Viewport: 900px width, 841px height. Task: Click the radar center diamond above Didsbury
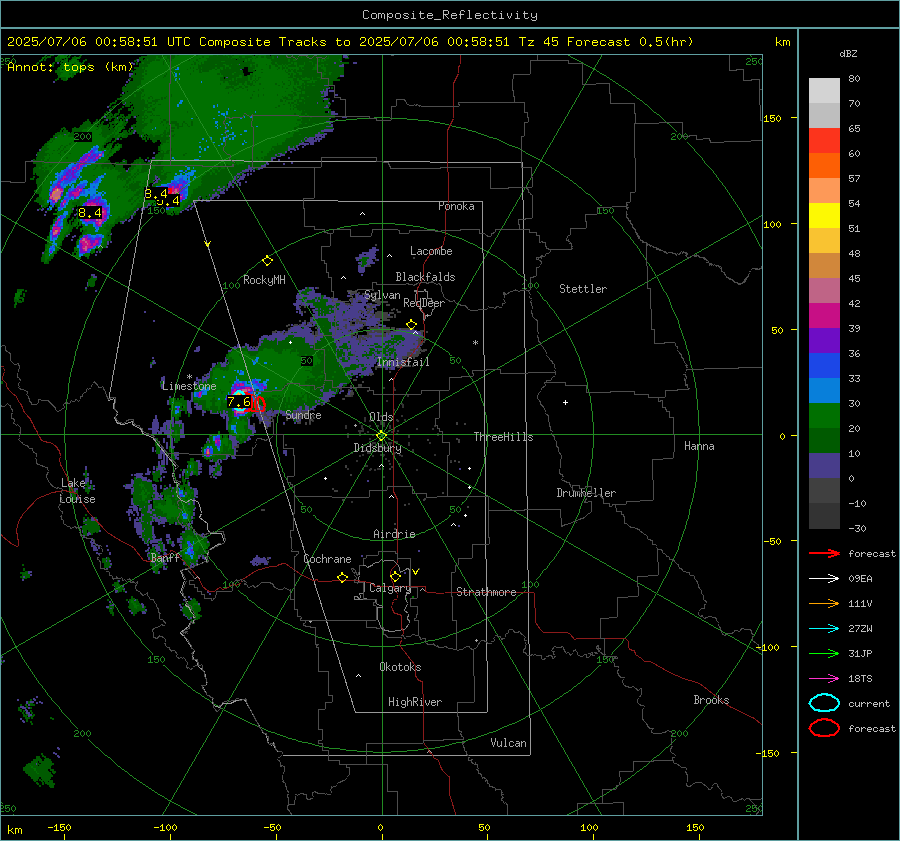point(381,436)
